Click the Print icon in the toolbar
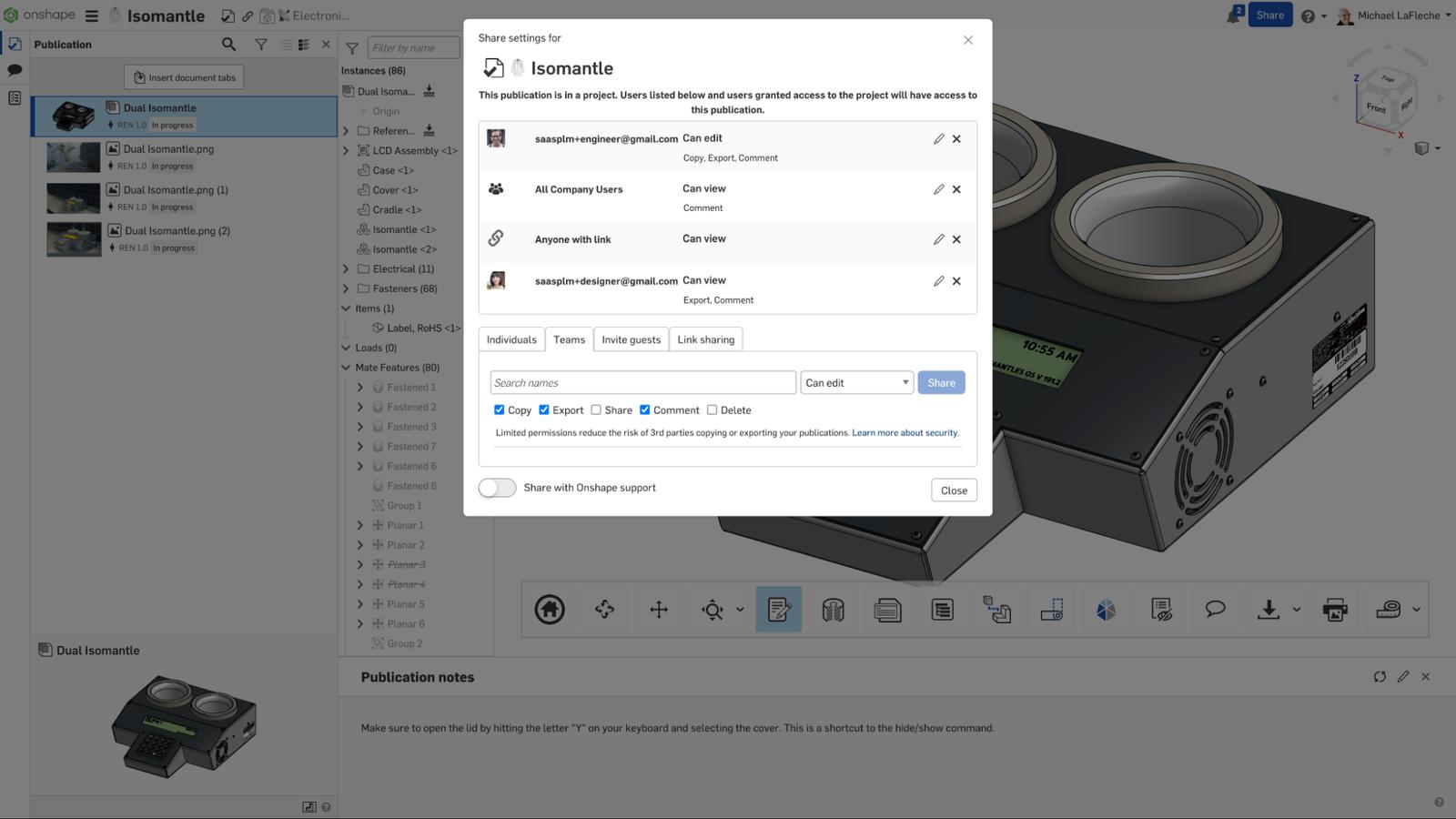This screenshot has height=819, width=1456. 1335,610
